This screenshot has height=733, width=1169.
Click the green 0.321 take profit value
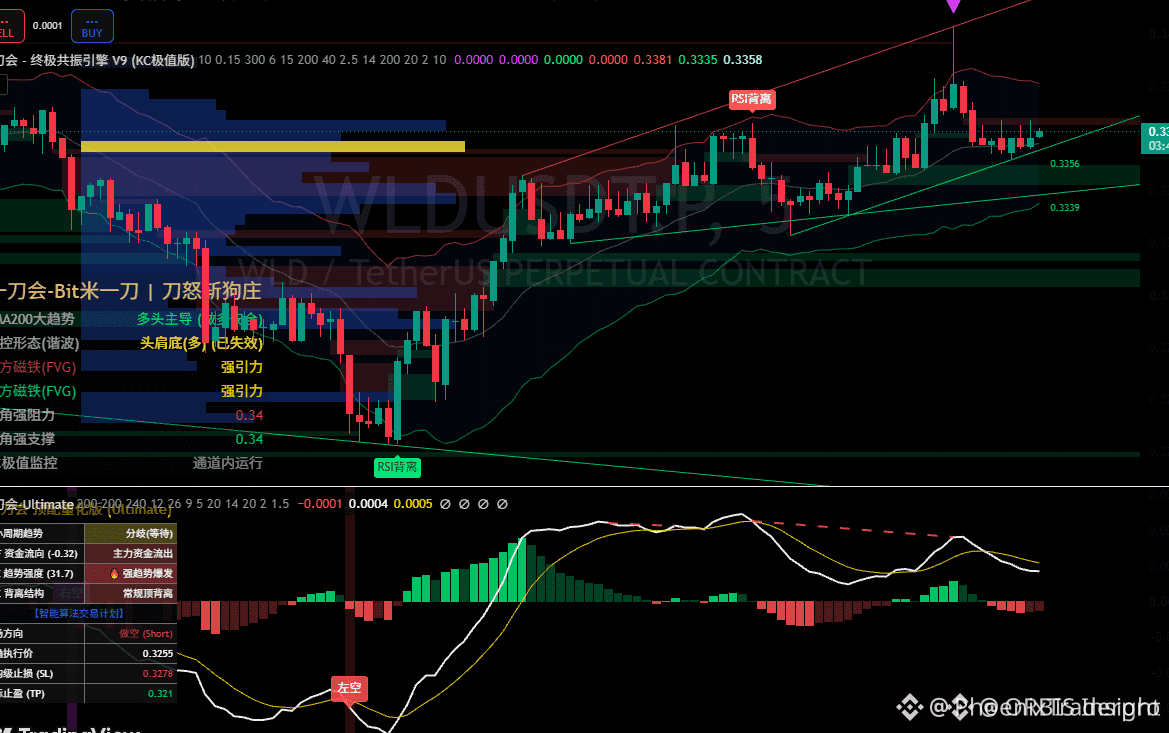tap(160, 694)
